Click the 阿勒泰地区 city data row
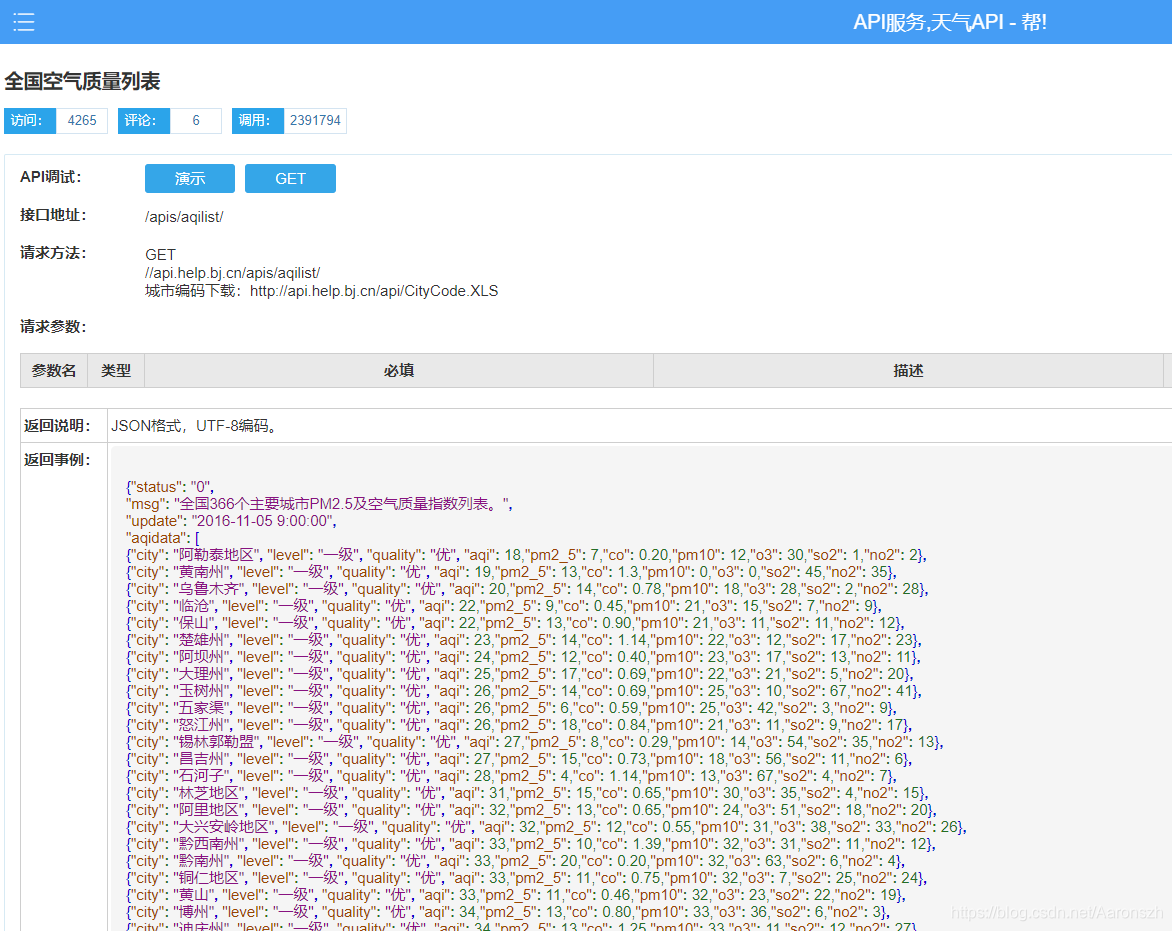This screenshot has width=1172, height=931. coord(527,555)
